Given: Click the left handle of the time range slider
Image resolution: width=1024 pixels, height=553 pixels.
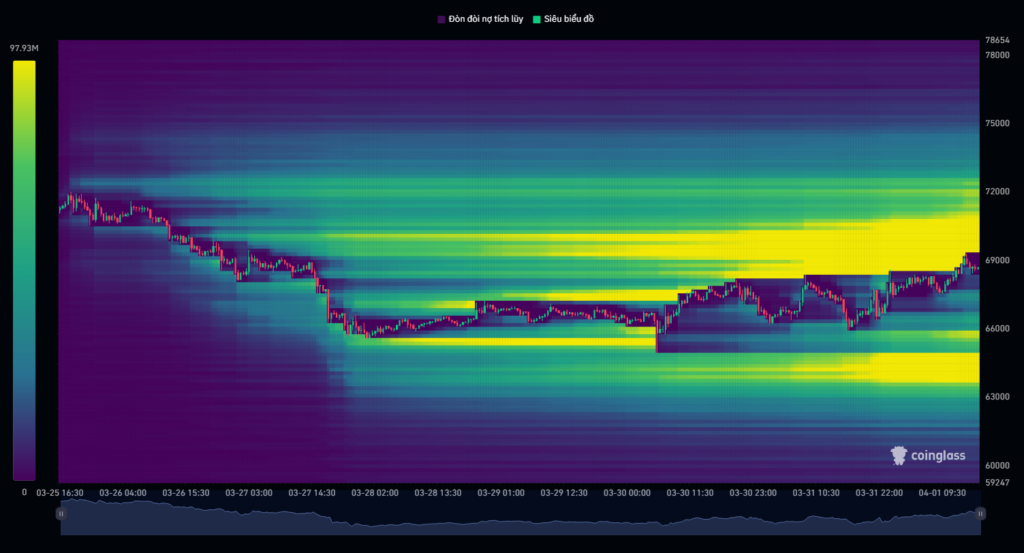Looking at the screenshot, I should (x=61, y=513).
